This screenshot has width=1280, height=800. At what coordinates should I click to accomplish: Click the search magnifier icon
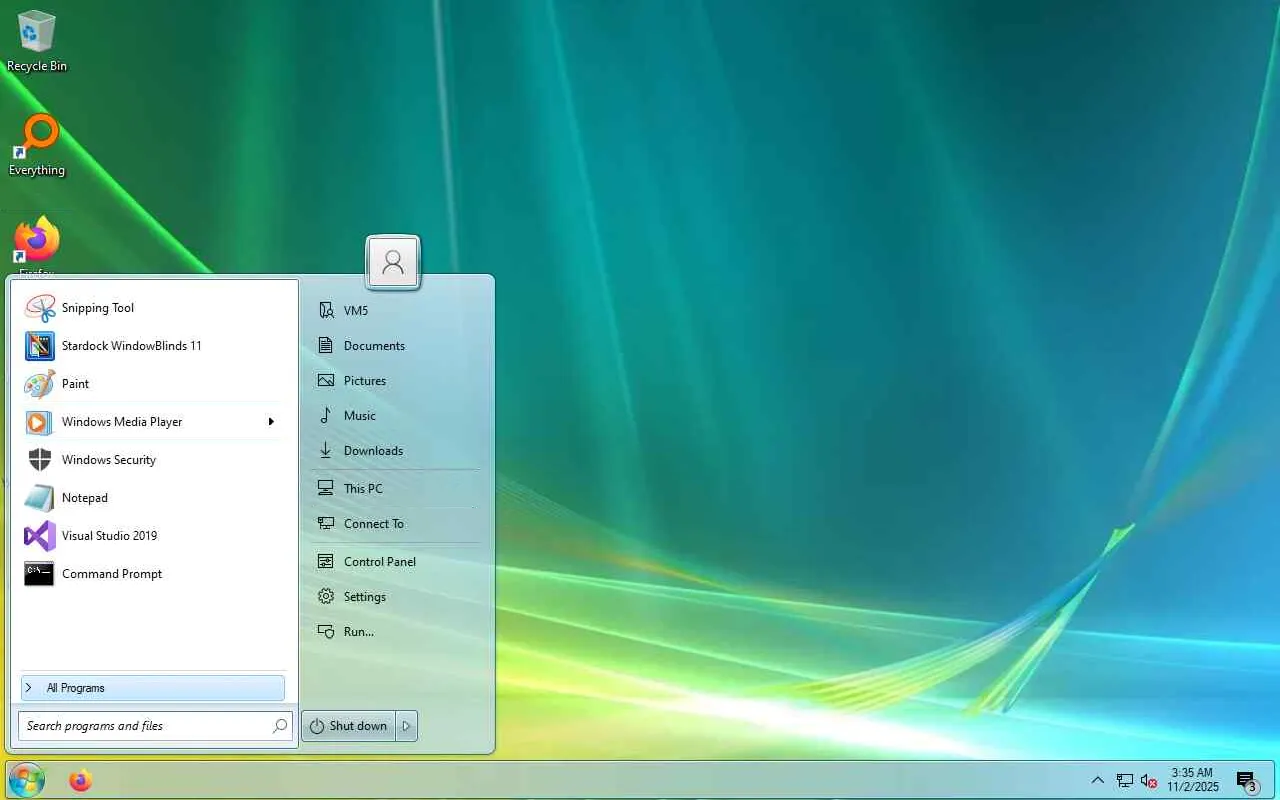pyautogui.click(x=280, y=726)
